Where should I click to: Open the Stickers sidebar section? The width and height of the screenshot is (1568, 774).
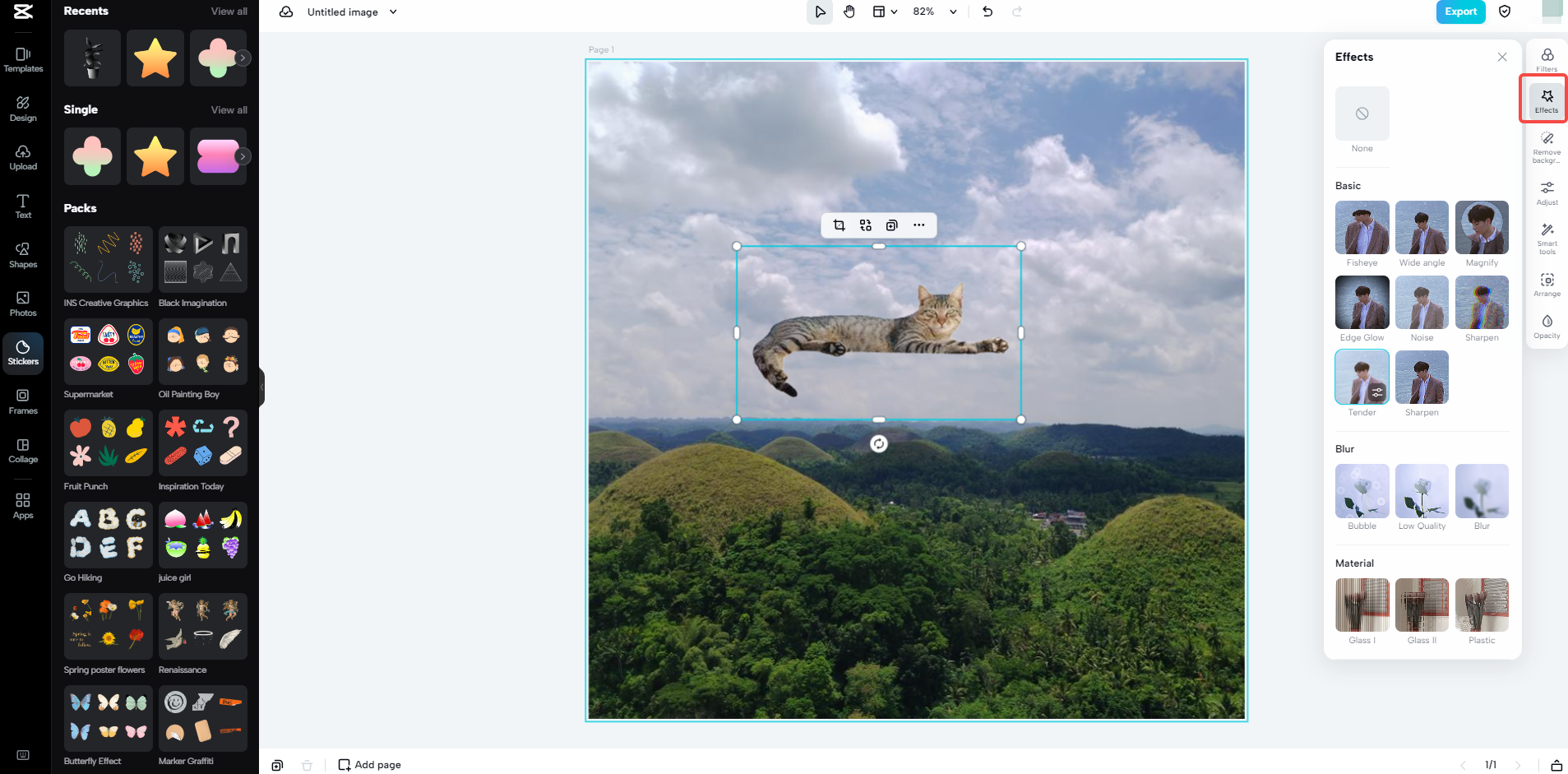pos(23,352)
